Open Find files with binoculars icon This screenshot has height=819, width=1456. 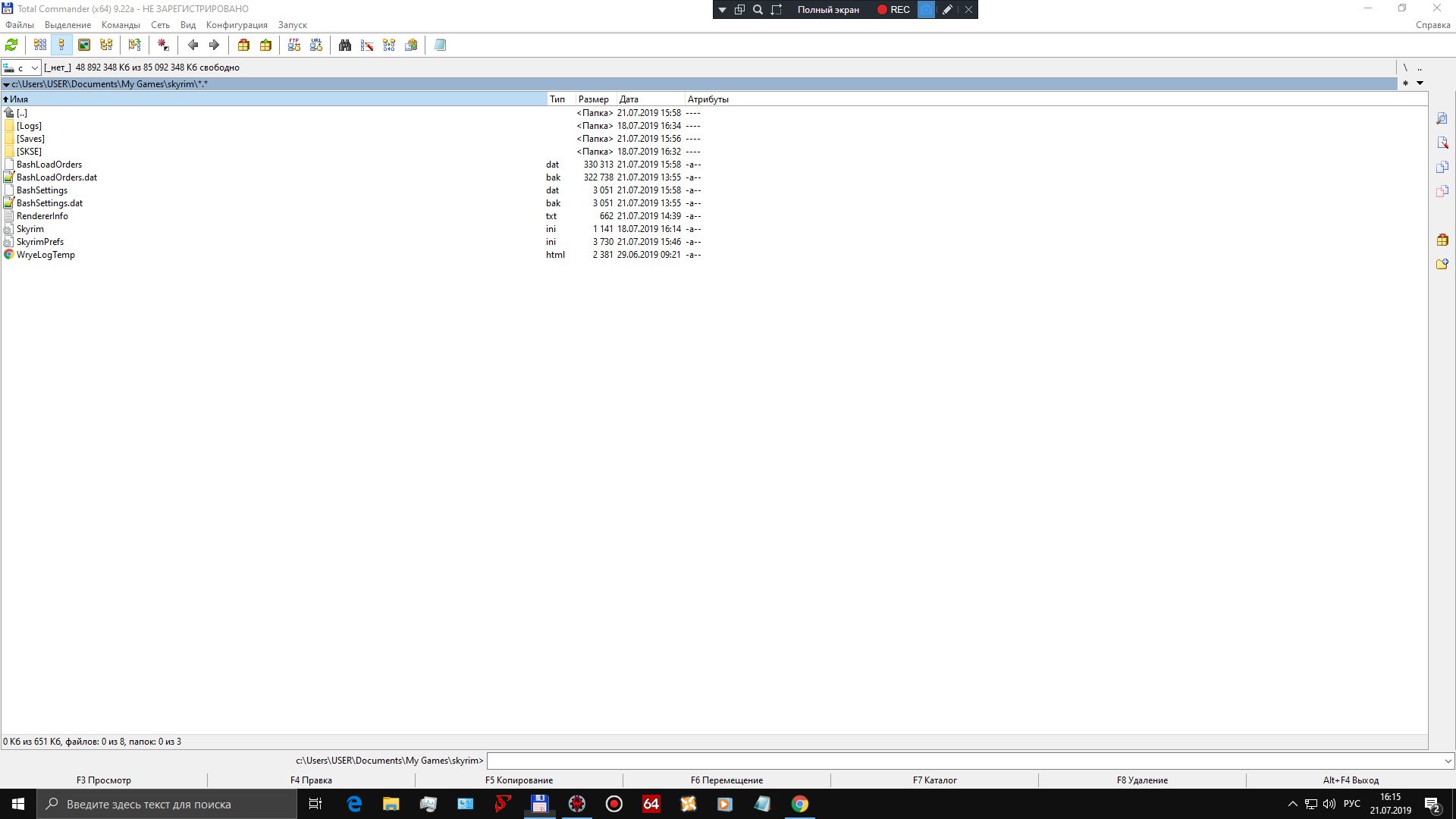coord(345,45)
